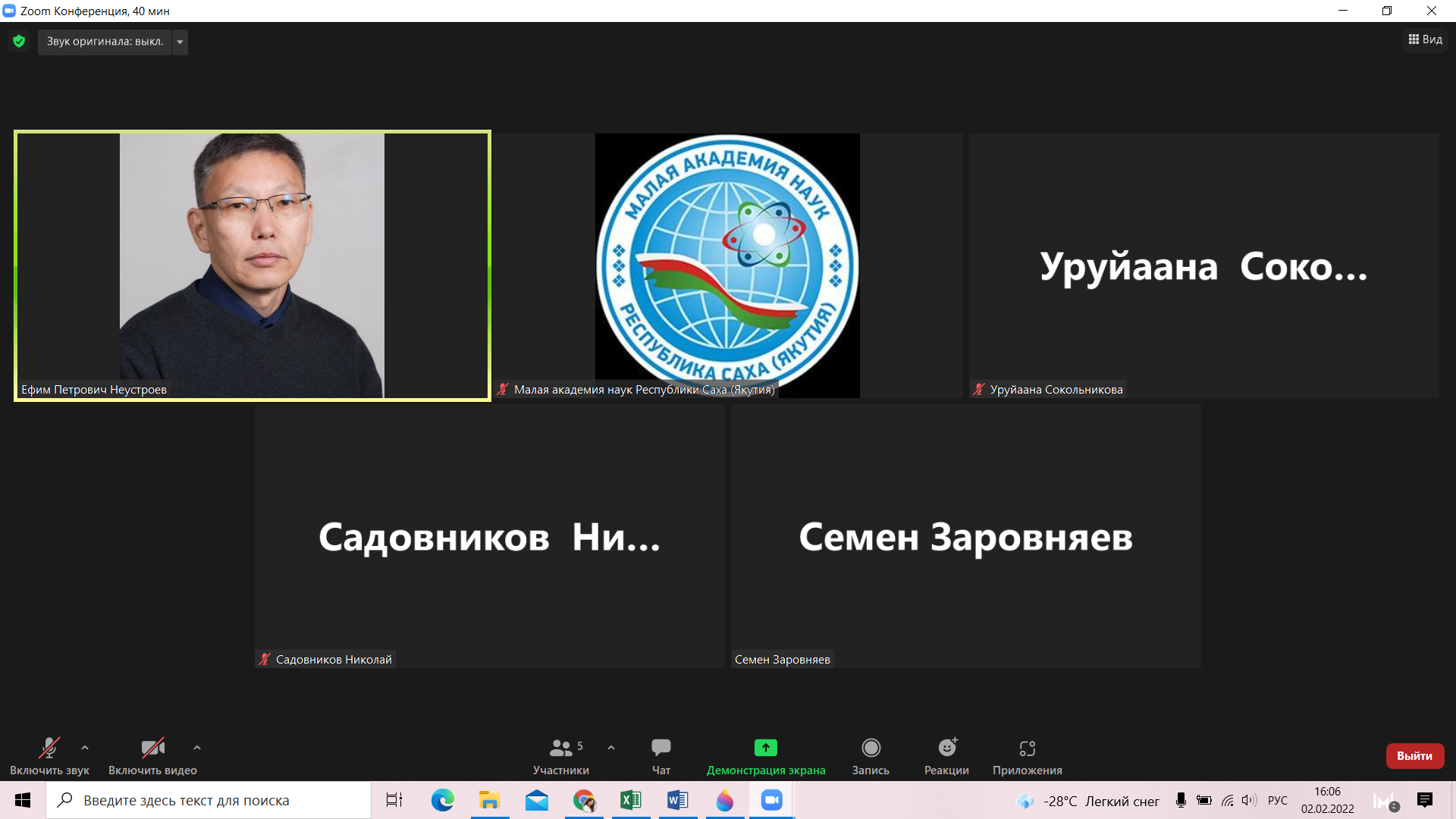1456x819 pixels.
Task: Toggle original sound setting button
Action: 105,41
